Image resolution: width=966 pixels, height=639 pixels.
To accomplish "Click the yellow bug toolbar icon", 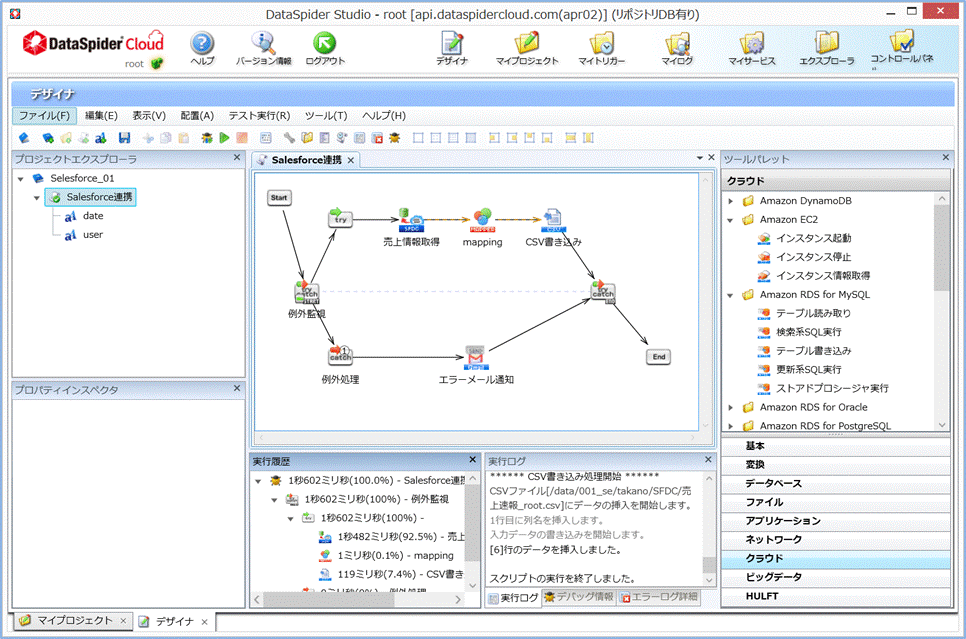I will pos(395,138).
